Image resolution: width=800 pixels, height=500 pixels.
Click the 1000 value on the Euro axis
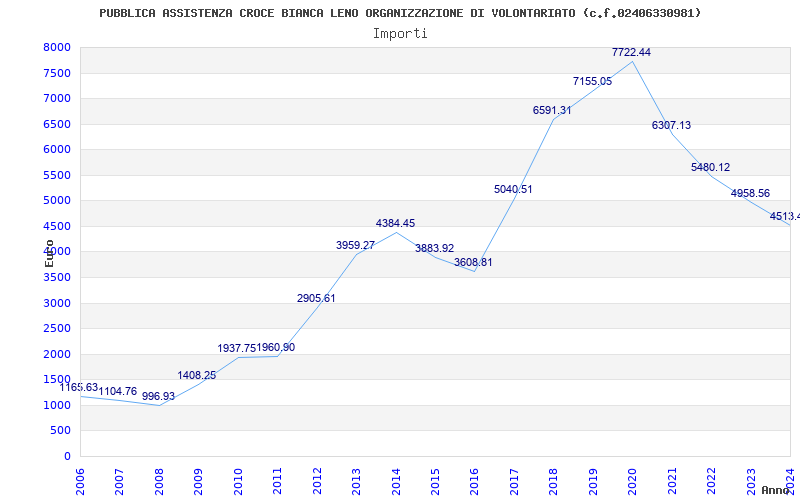click(x=57, y=405)
